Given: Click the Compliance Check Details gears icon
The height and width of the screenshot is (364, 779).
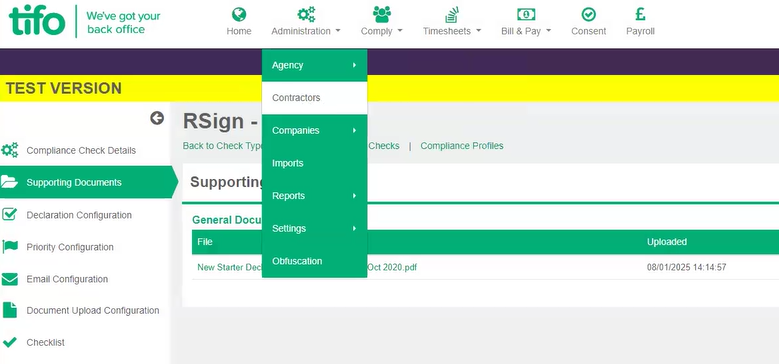Looking at the screenshot, I should coord(9,150).
